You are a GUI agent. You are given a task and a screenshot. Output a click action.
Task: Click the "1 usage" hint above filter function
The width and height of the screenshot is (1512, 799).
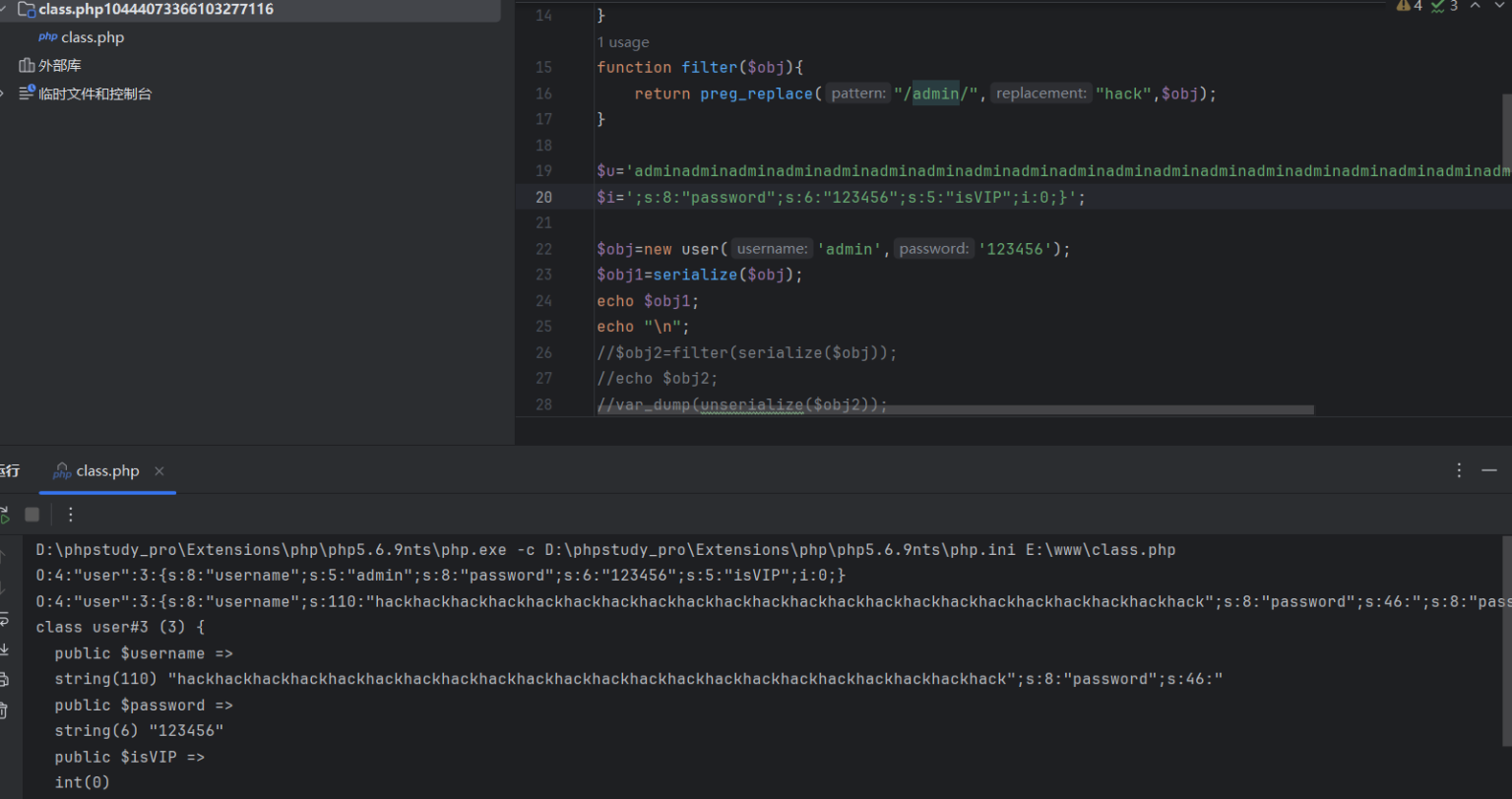622,42
